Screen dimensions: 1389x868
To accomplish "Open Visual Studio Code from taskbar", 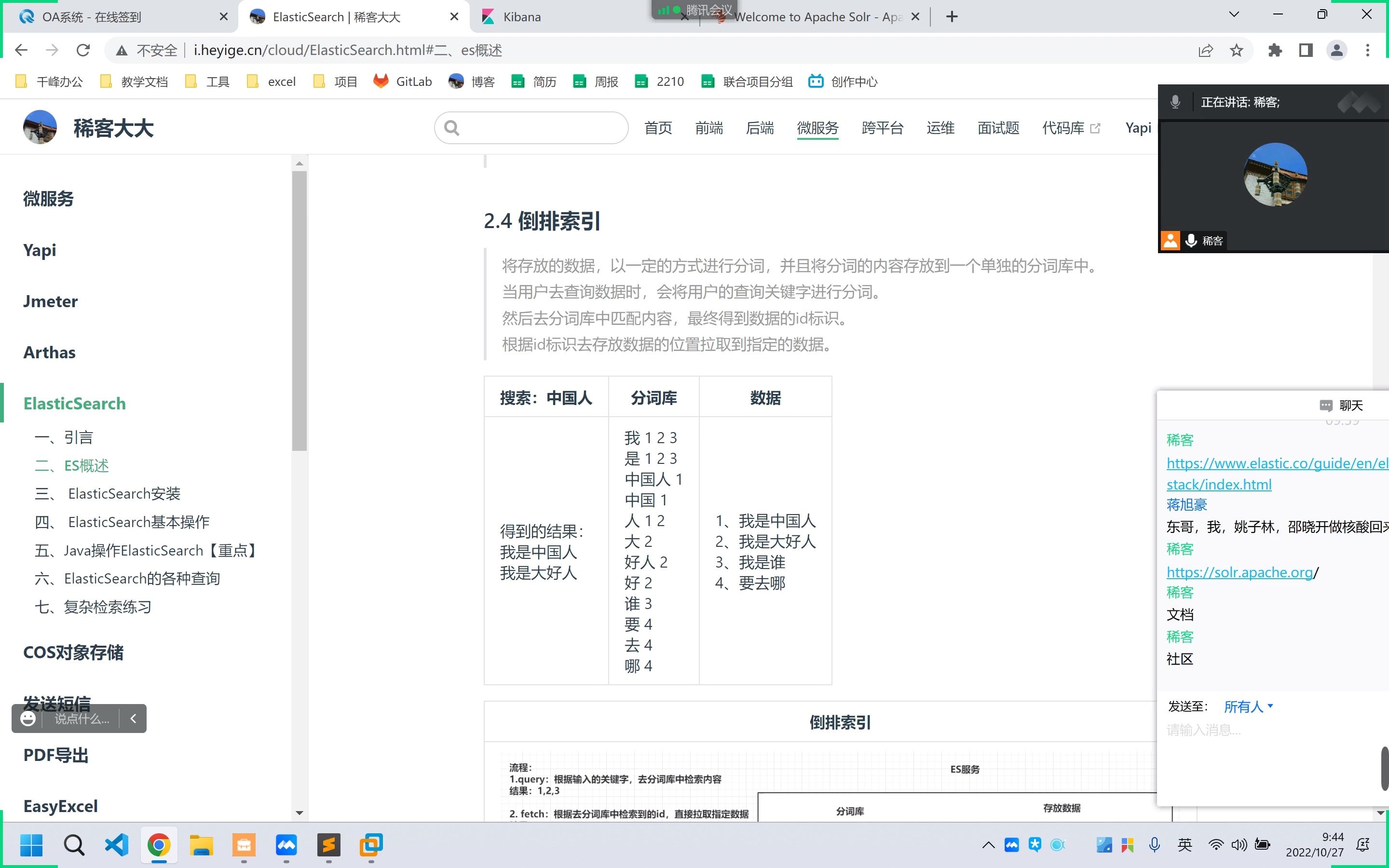I will tap(117, 845).
